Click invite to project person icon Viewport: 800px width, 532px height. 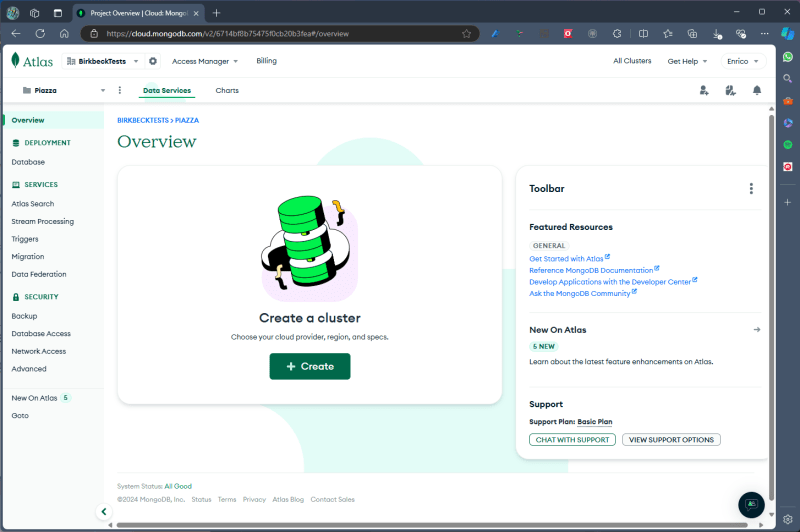point(704,90)
